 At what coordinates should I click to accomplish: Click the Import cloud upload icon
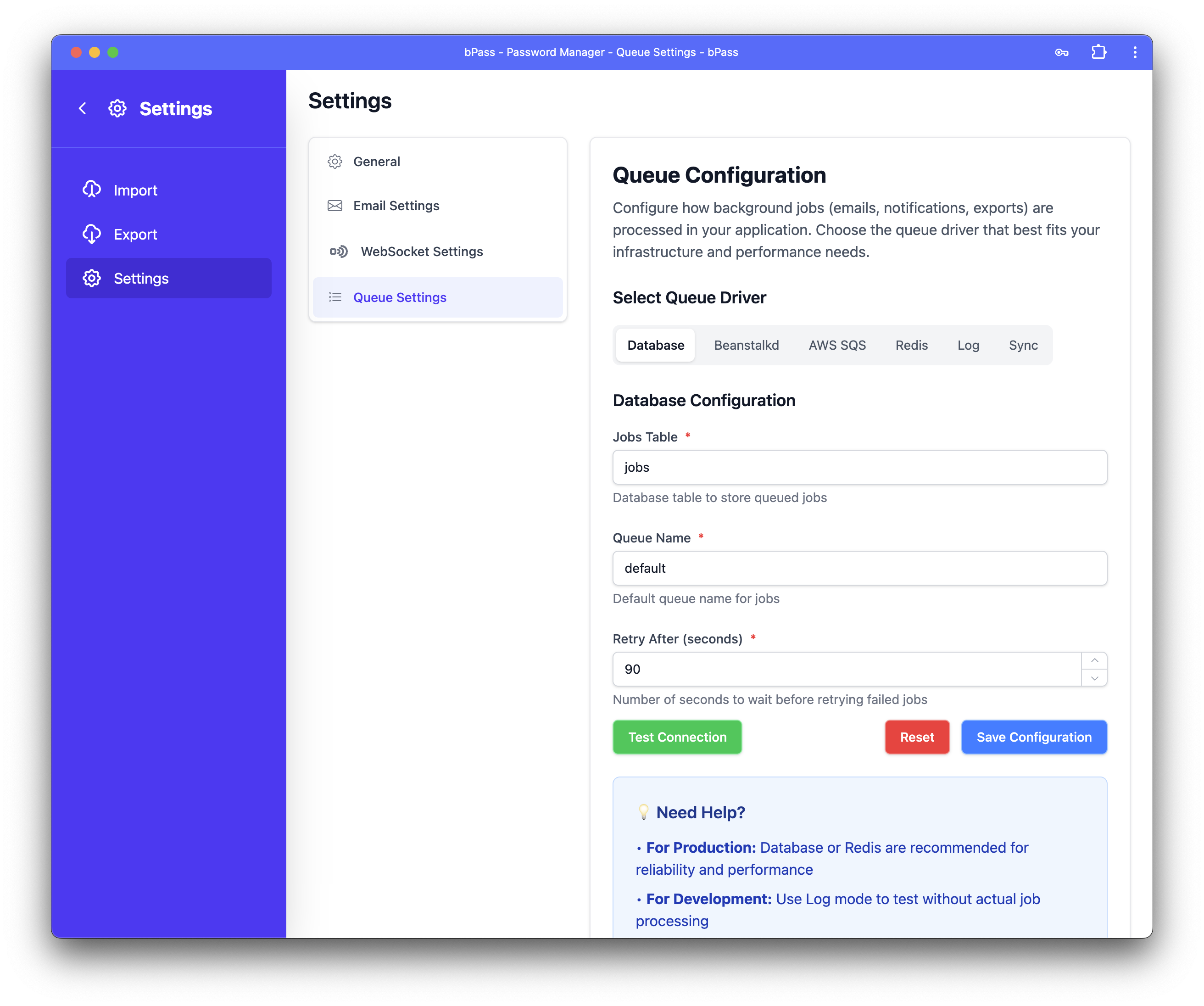click(92, 190)
